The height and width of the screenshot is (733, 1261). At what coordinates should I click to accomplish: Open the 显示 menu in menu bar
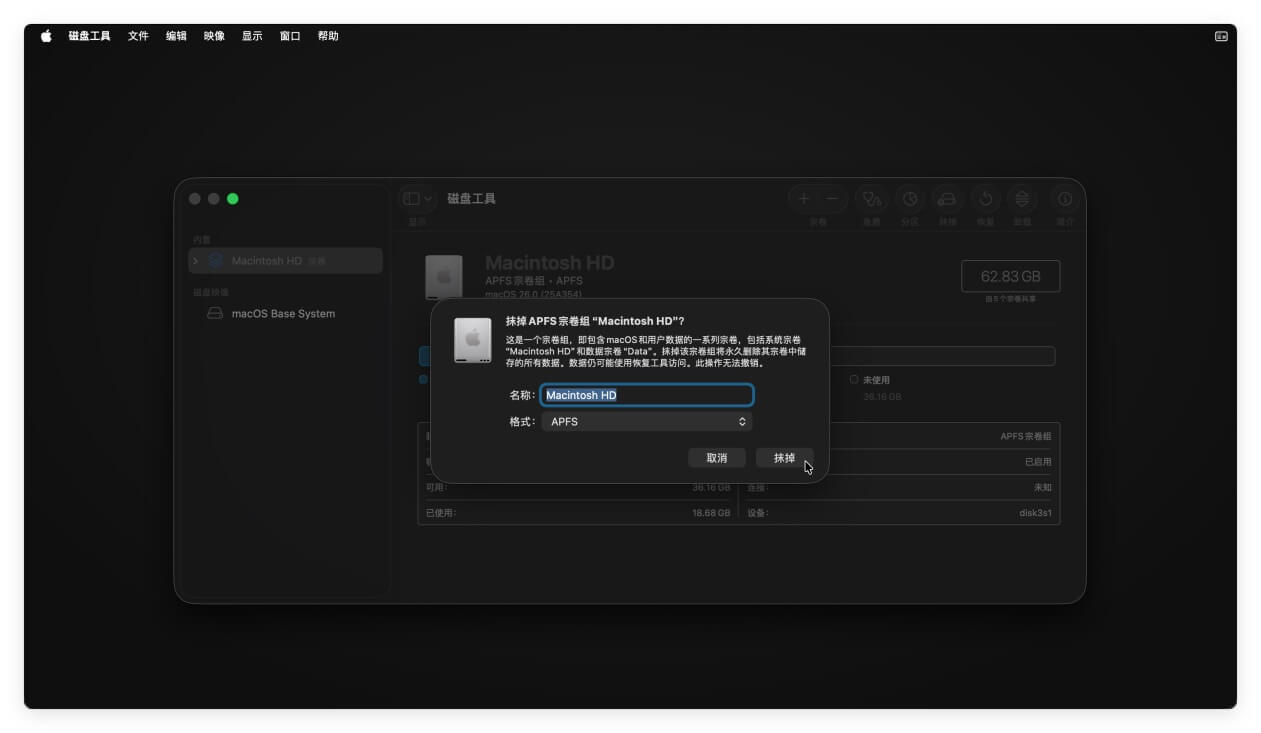(252, 36)
